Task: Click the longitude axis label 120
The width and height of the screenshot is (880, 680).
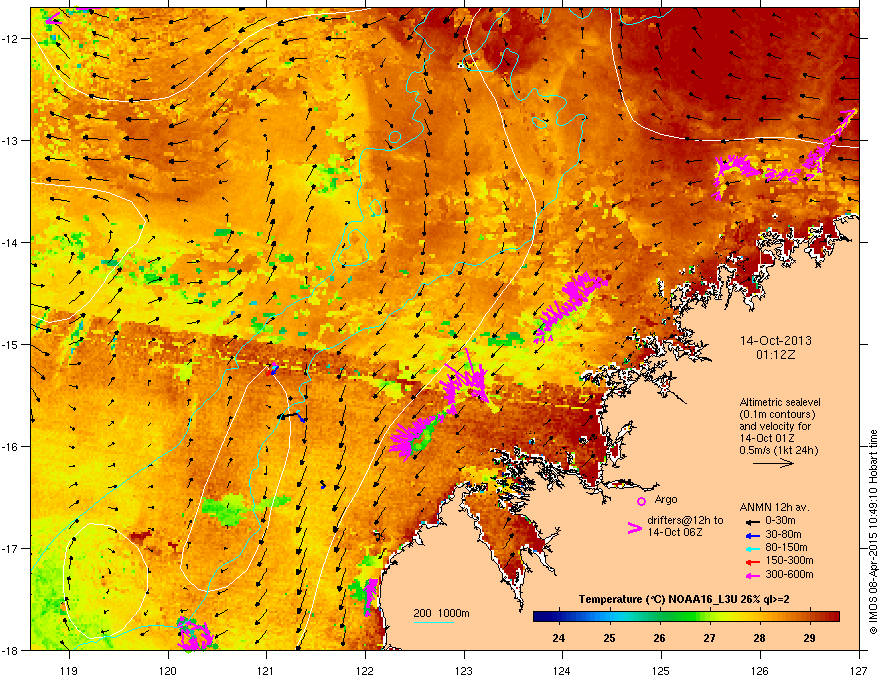Action: tap(168, 670)
